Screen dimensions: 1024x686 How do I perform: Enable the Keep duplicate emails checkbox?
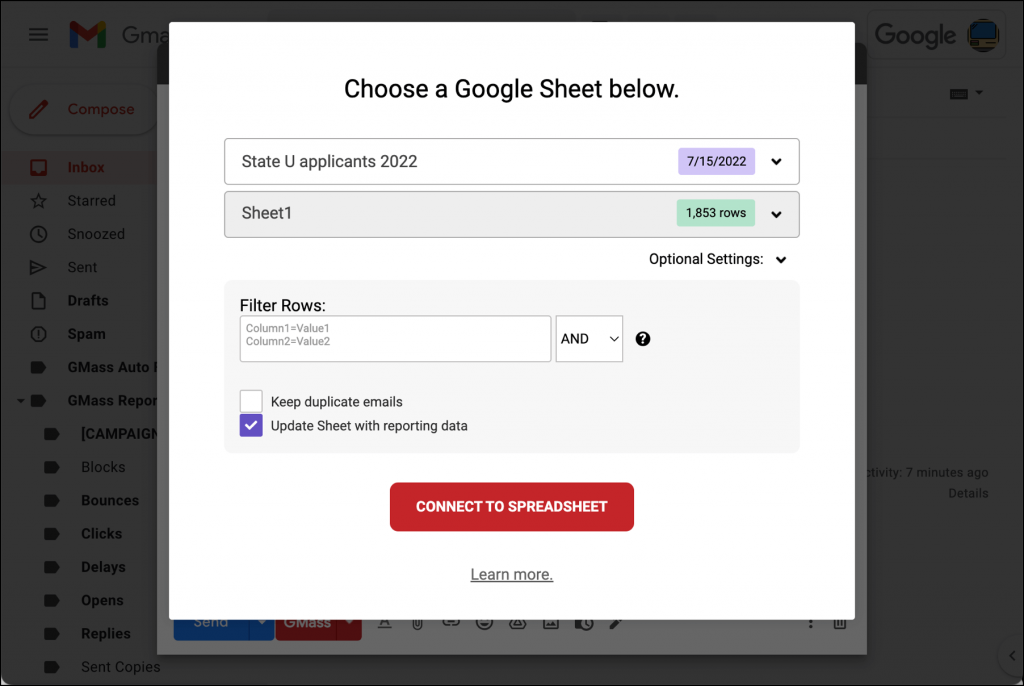(250, 401)
